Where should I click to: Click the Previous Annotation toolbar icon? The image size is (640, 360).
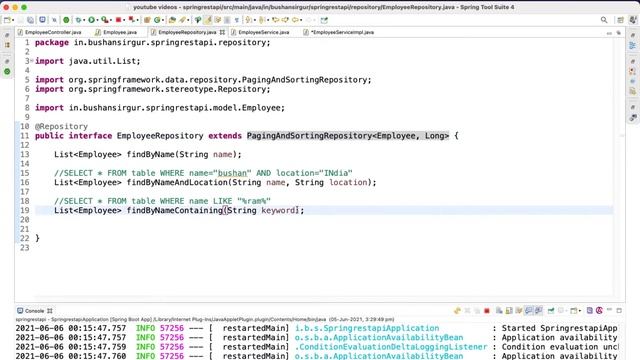(261, 20)
